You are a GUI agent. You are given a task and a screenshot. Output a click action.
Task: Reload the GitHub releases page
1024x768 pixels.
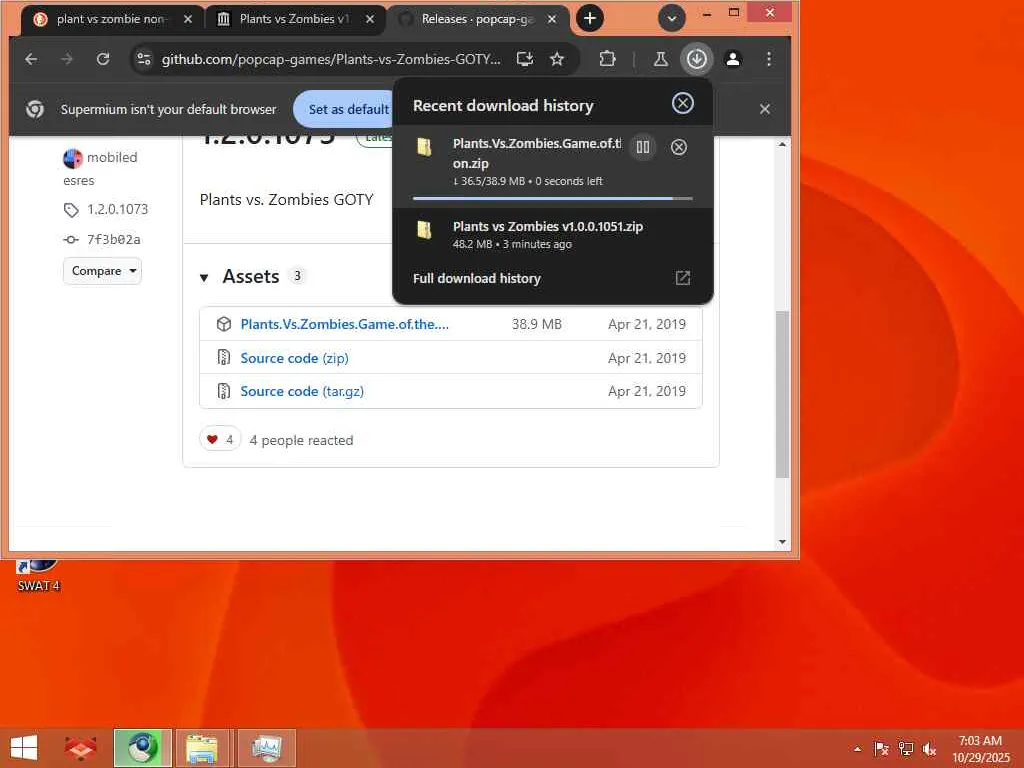pyautogui.click(x=103, y=59)
